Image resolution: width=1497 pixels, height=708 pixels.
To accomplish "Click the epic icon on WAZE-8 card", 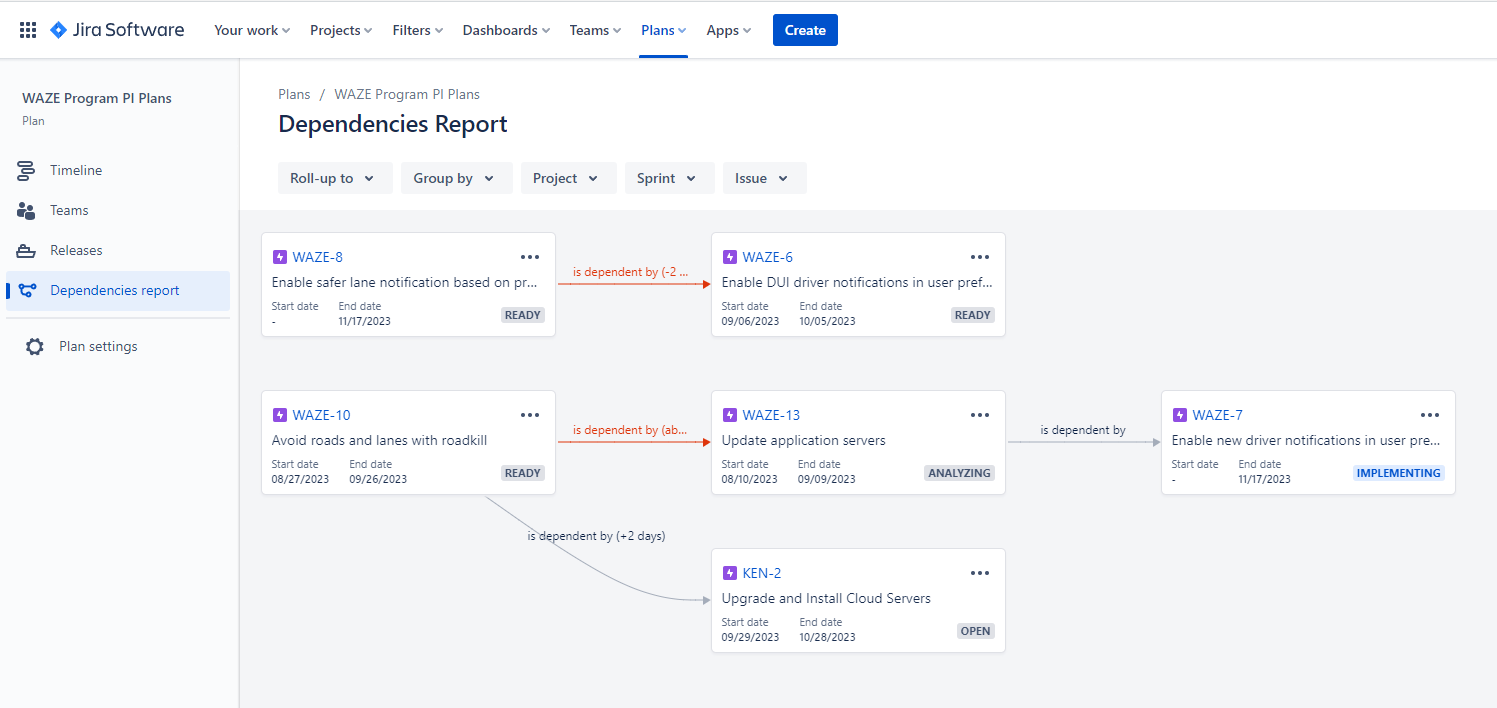I will coord(280,257).
